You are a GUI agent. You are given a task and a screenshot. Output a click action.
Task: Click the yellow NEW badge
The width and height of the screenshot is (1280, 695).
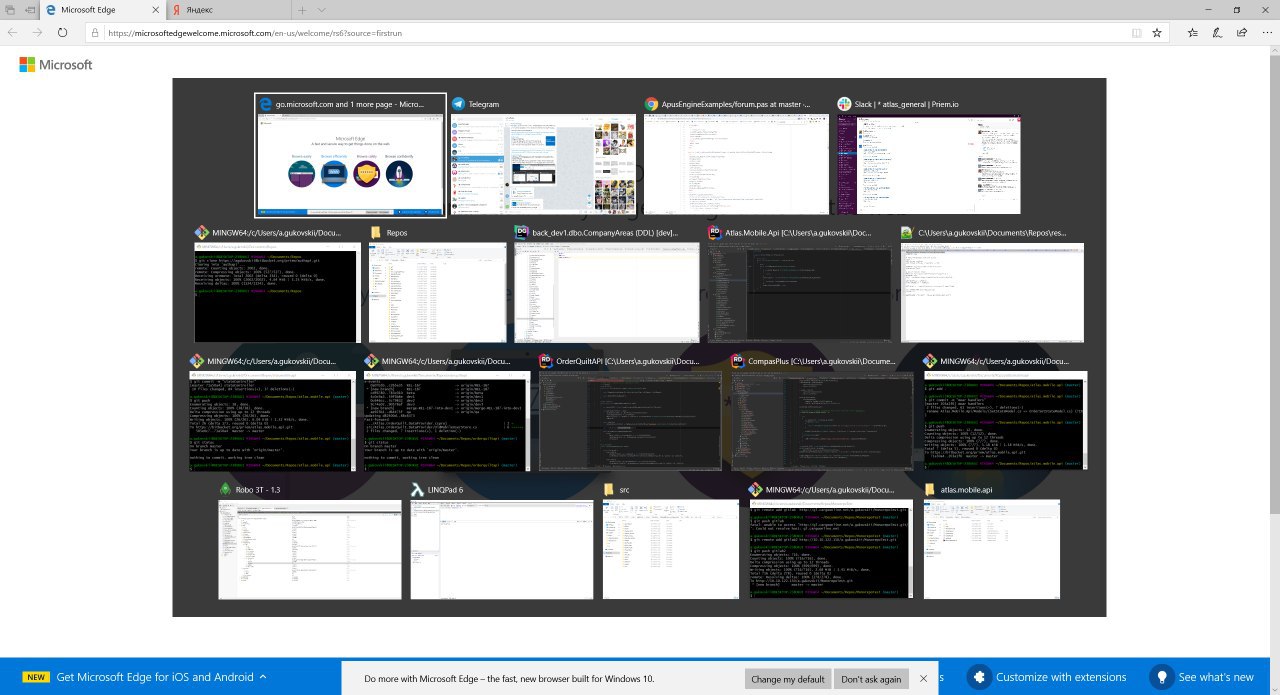click(x=36, y=677)
